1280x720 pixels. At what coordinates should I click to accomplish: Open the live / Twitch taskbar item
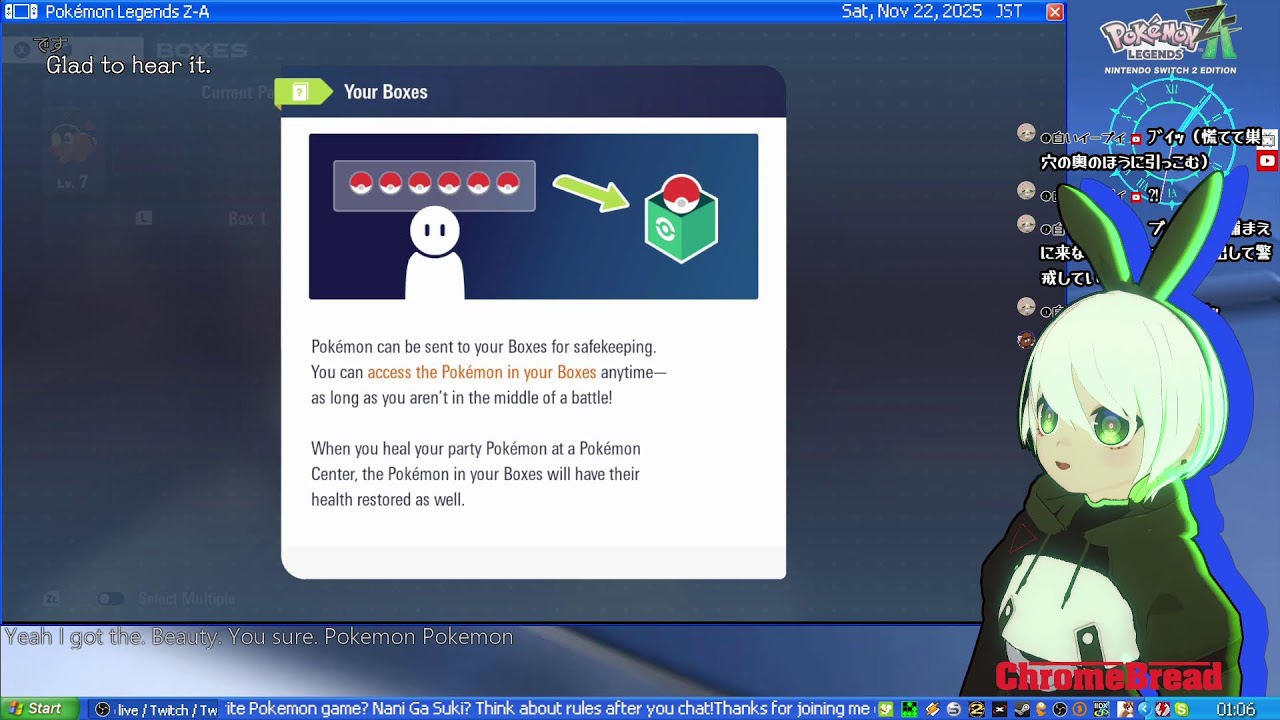coord(155,710)
